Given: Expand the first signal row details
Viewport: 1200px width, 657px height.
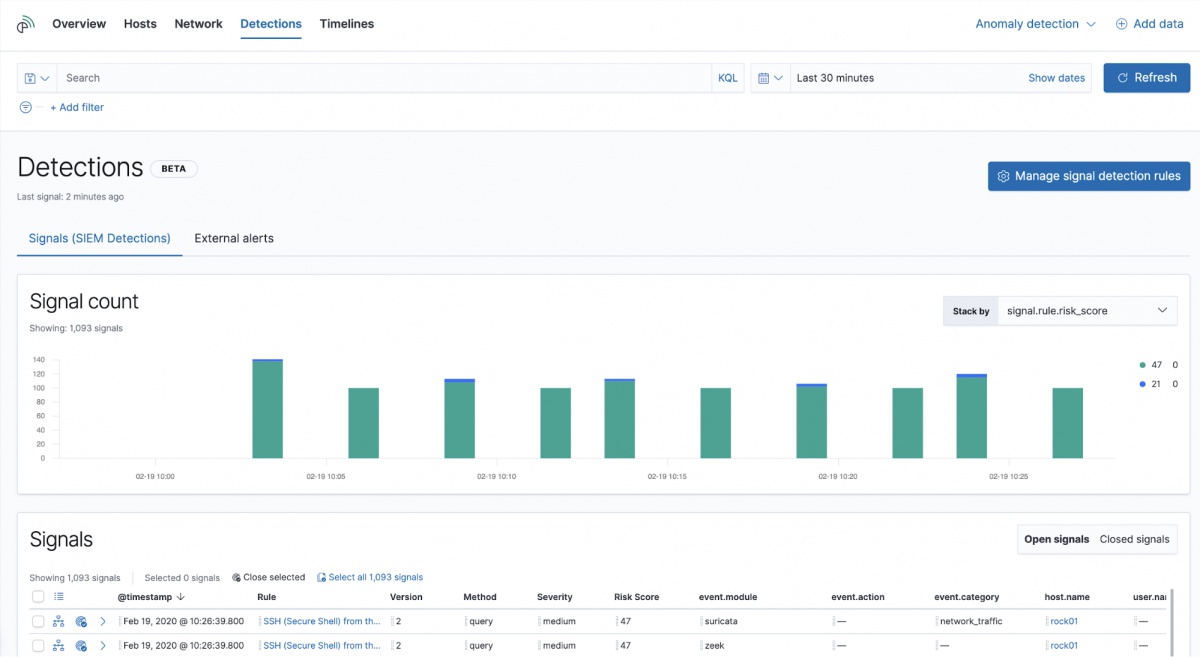Looking at the screenshot, I should [x=103, y=621].
